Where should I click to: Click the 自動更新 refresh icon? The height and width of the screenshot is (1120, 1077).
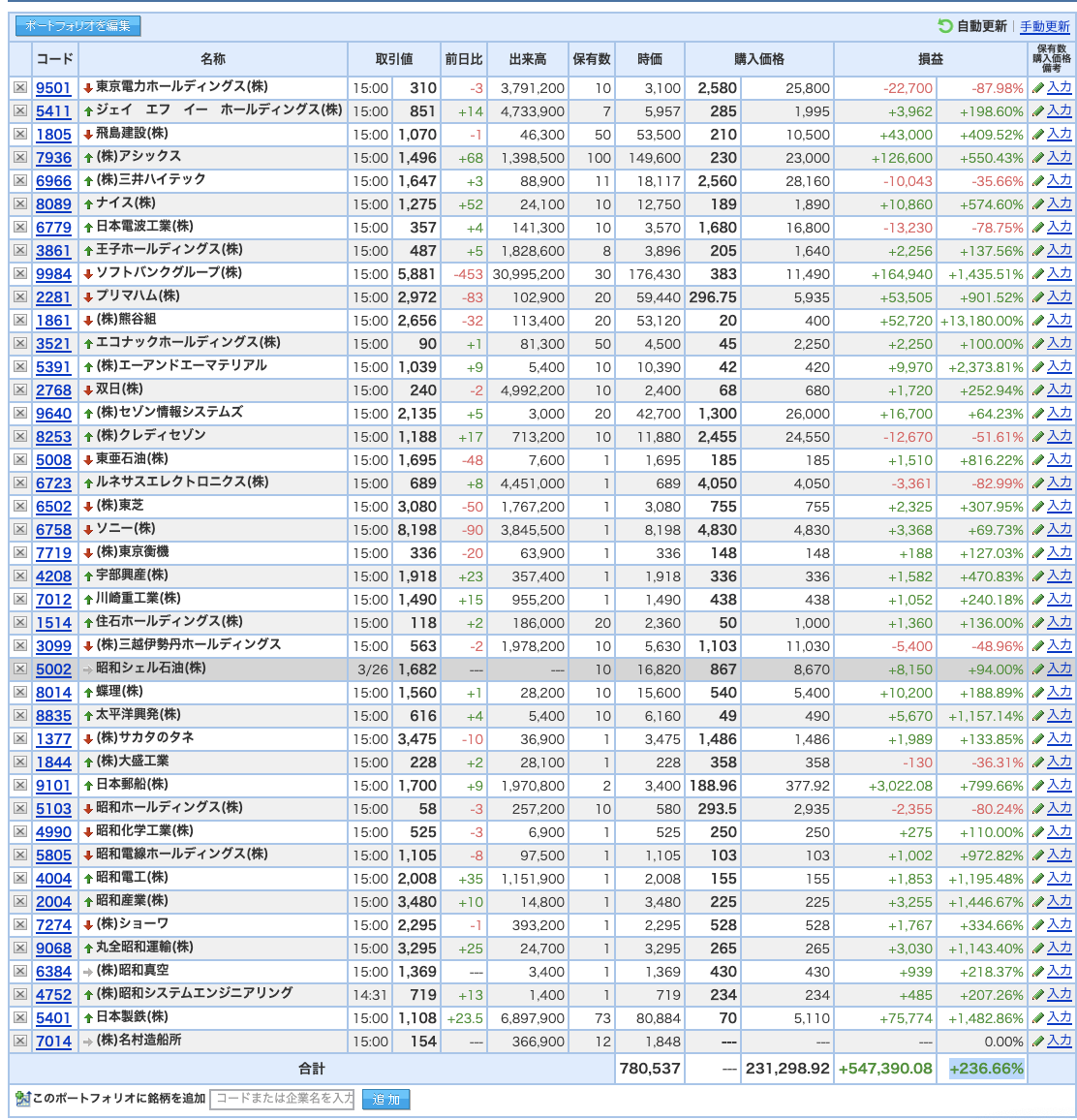pyautogui.click(x=945, y=26)
